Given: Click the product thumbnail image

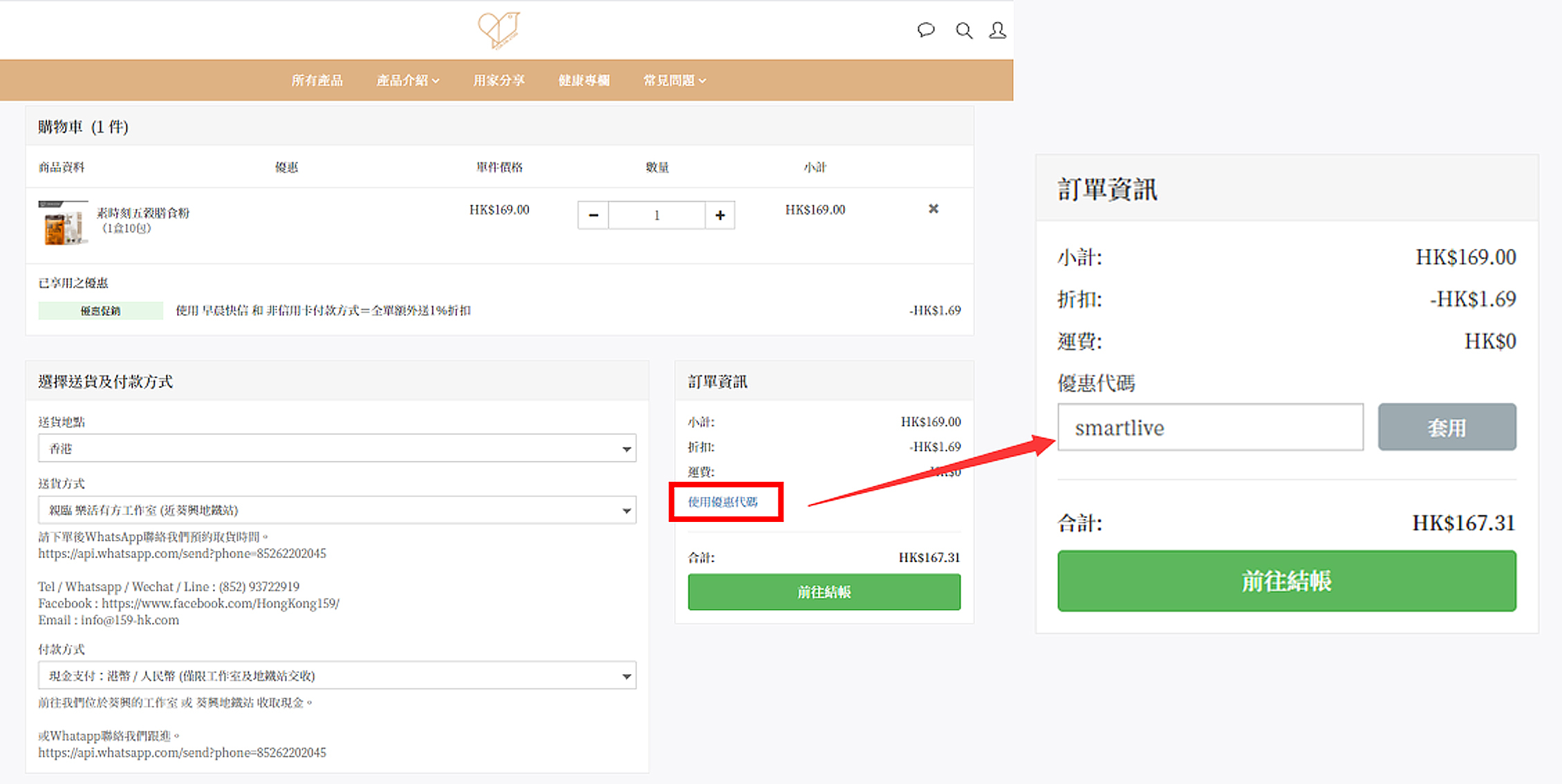Looking at the screenshot, I should 63,224.
